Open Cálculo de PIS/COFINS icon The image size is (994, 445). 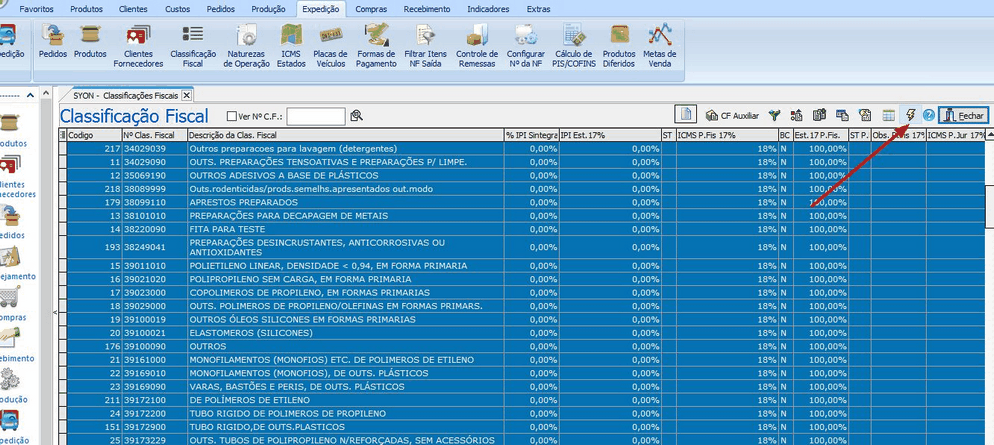[x=574, y=45]
